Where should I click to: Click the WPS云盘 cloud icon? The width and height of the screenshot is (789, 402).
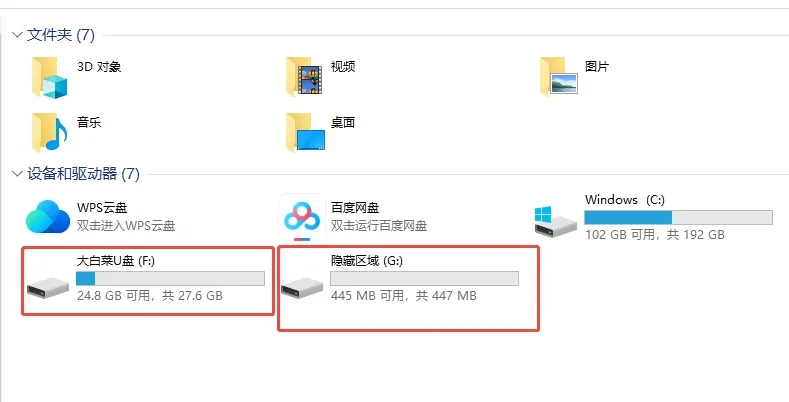48,216
